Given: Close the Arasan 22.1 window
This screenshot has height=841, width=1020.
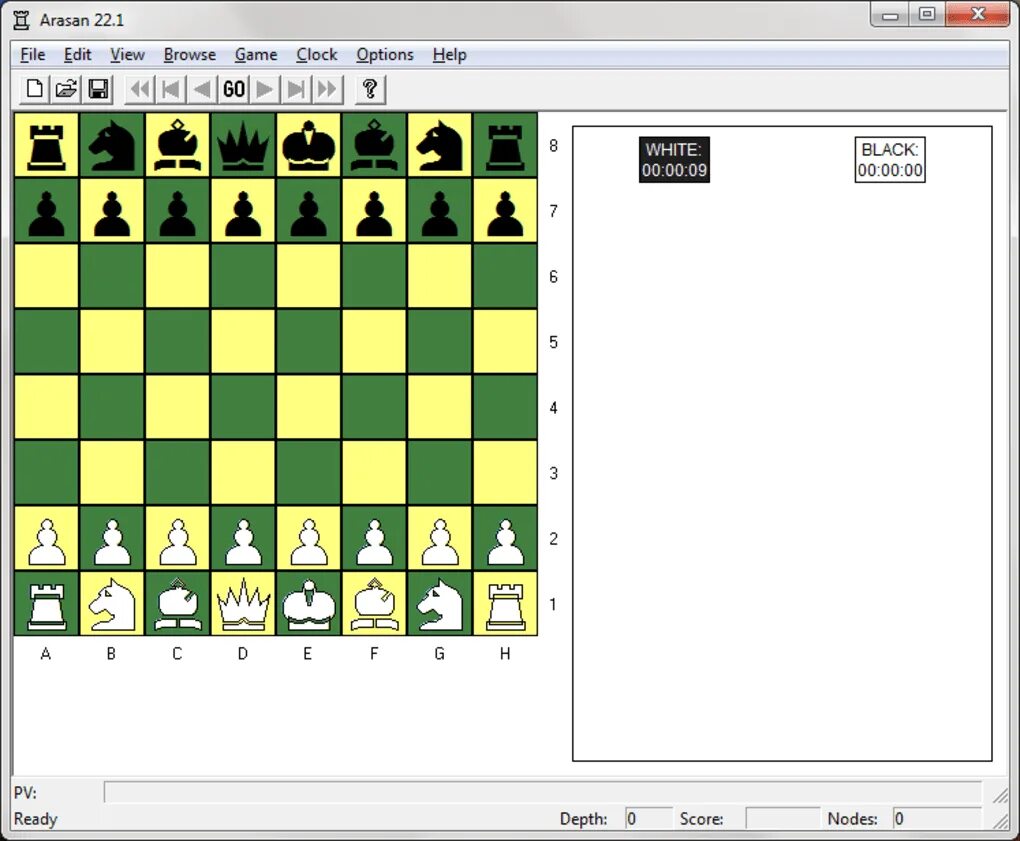Looking at the screenshot, I should [x=978, y=15].
